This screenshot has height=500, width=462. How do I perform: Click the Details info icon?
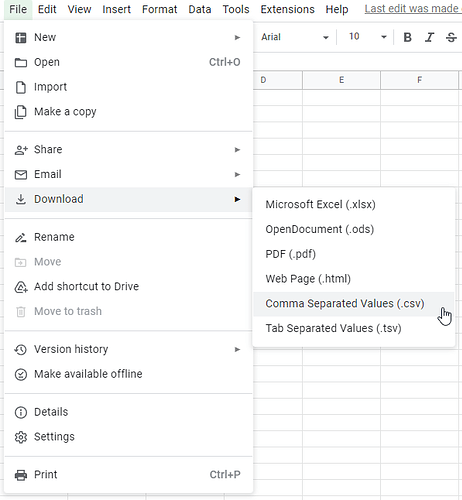(x=21, y=412)
